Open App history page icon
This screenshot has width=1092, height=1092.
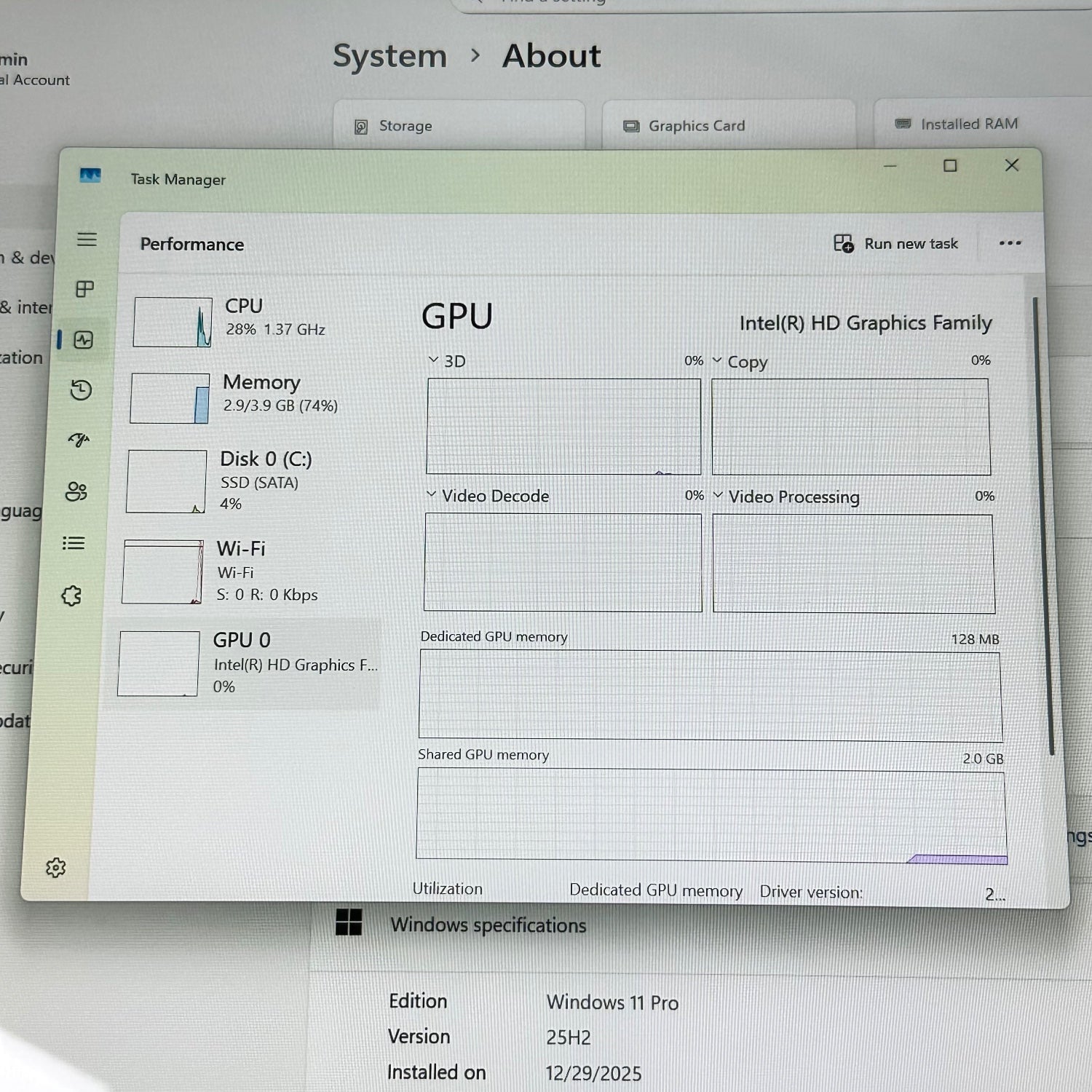(x=81, y=390)
